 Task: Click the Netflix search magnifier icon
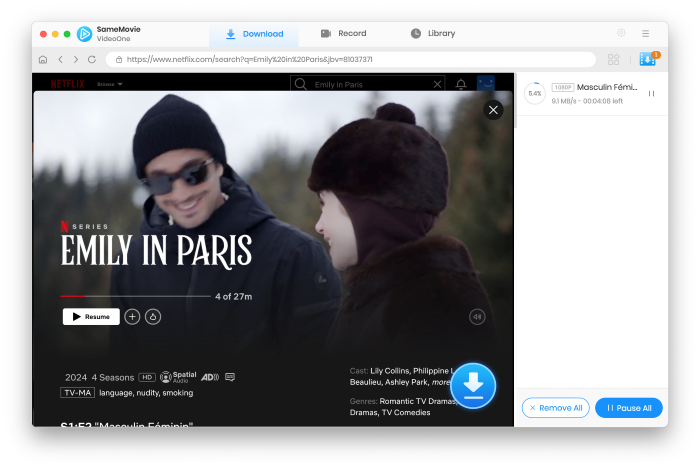tap(301, 84)
